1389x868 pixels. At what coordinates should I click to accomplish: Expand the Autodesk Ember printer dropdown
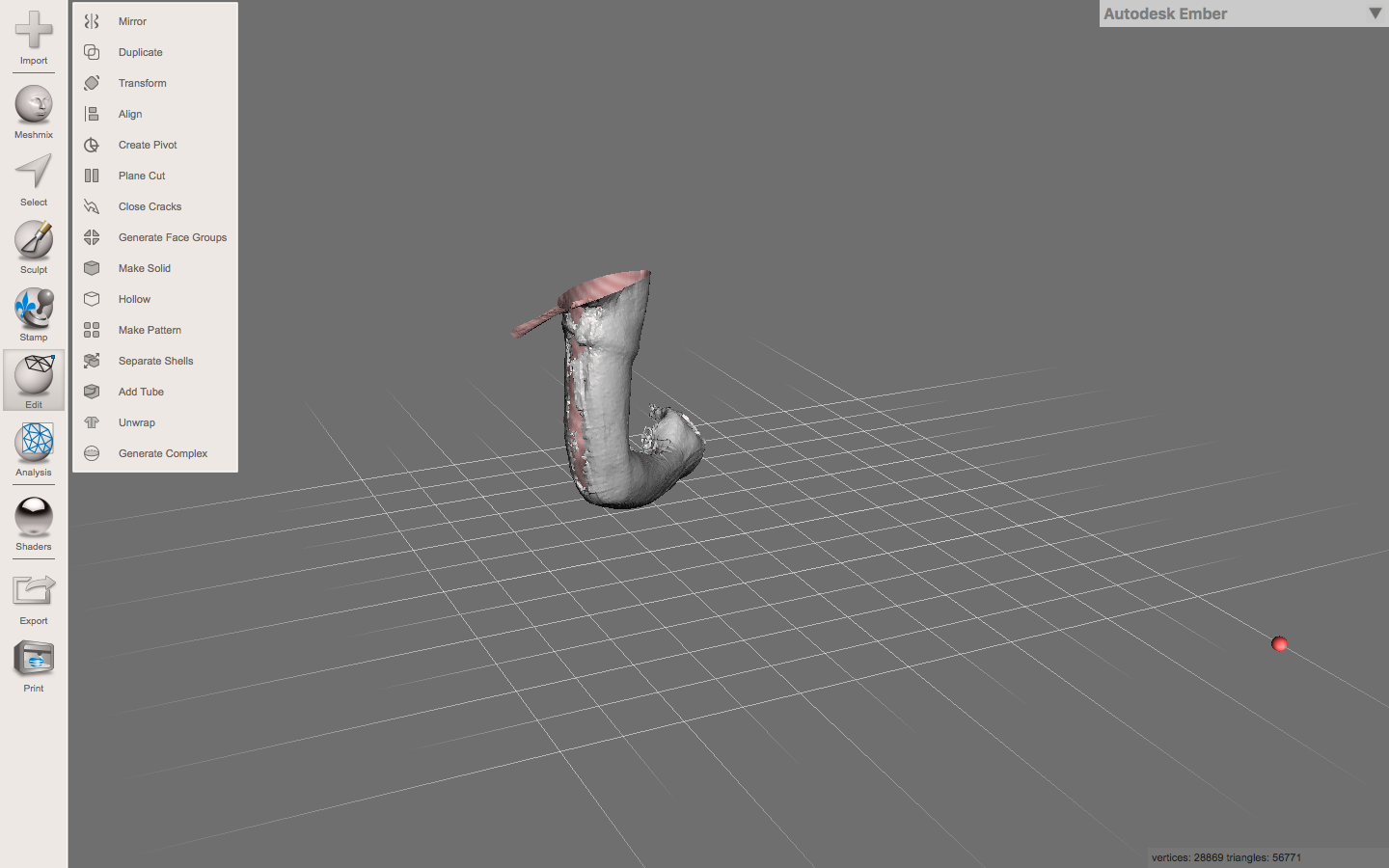tap(1375, 14)
